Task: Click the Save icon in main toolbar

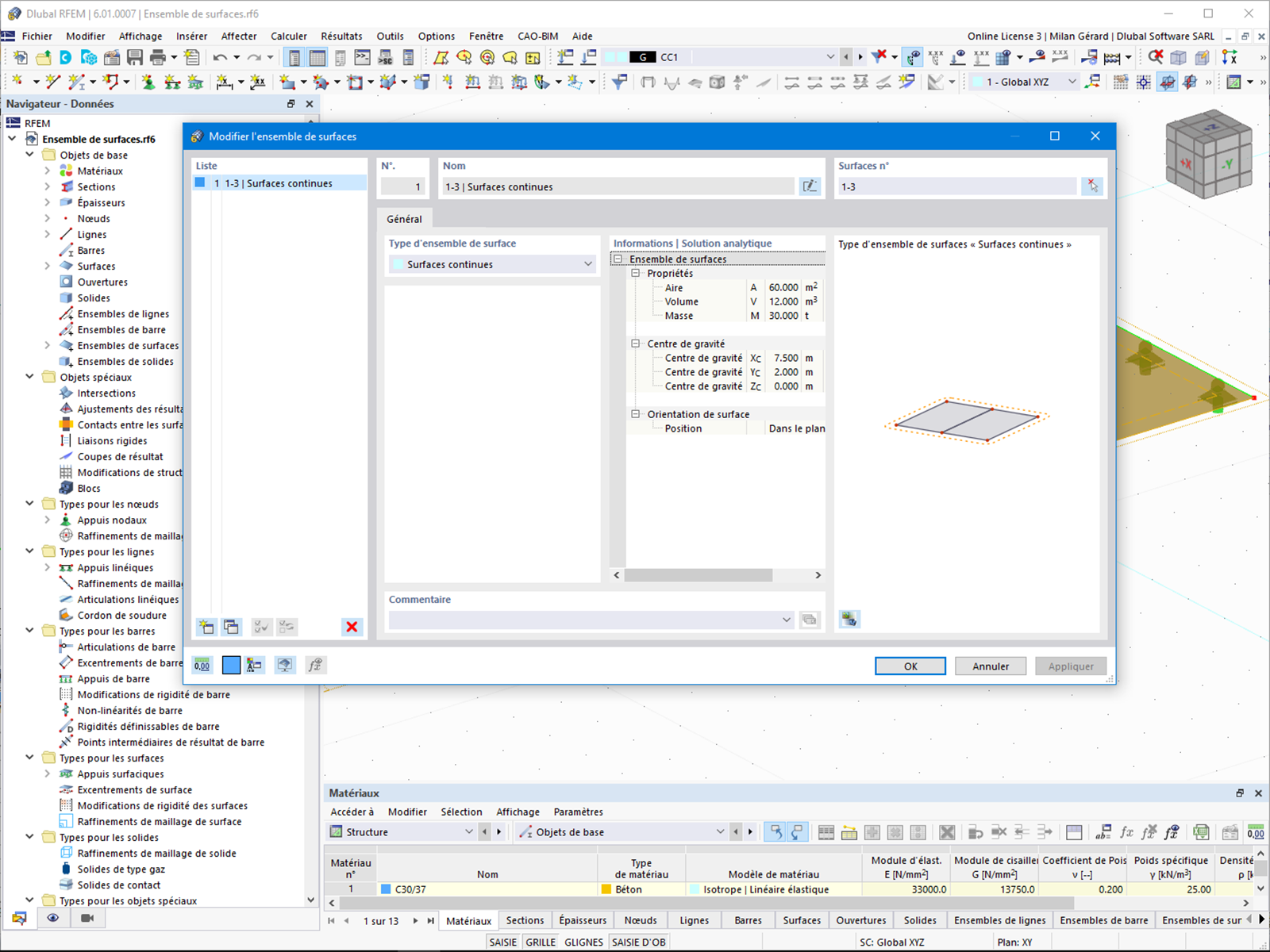Action: point(135,57)
